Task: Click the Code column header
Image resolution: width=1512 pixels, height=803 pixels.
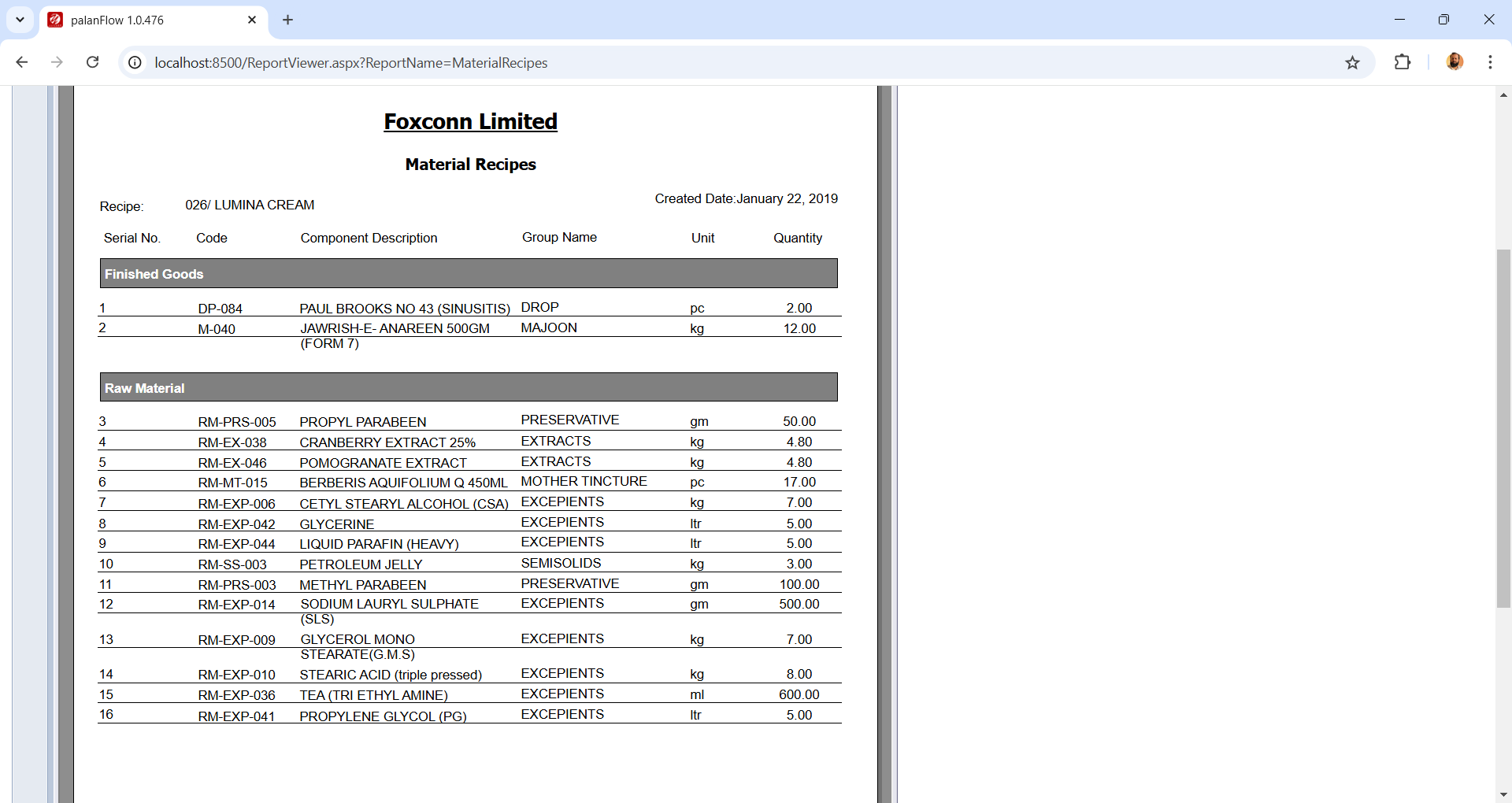Action: point(212,238)
